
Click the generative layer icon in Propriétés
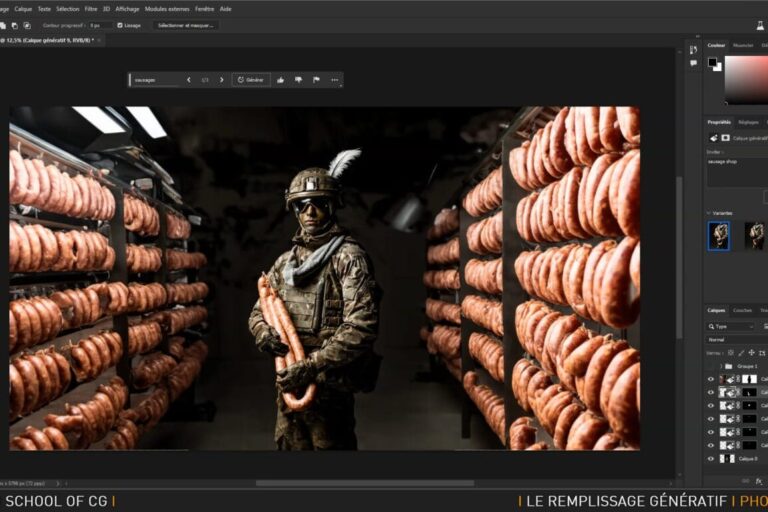point(714,138)
